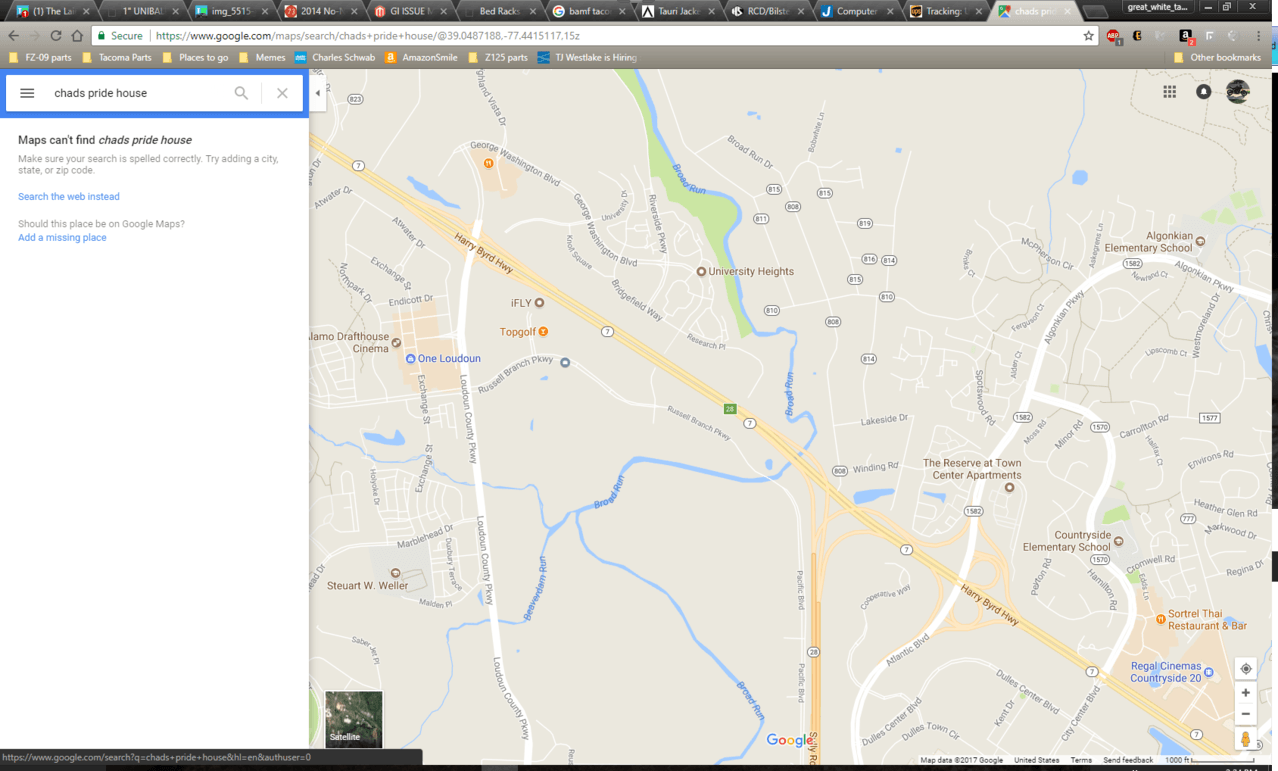Screen dimensions: 1278x771
Task: Click the magnifier search button in Maps
Action: (x=241, y=93)
